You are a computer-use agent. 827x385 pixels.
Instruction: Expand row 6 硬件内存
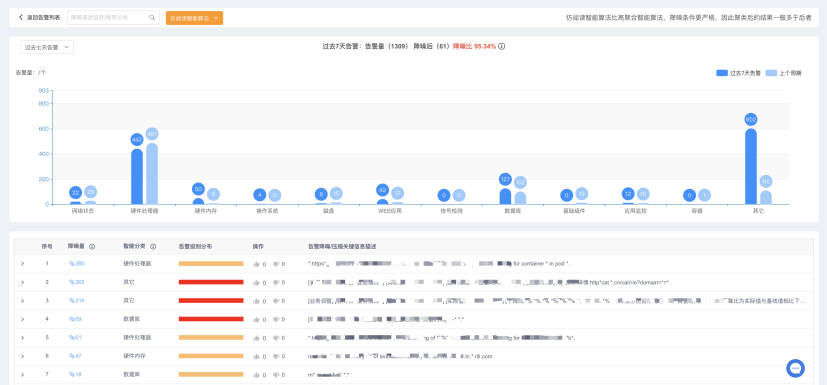coord(22,356)
